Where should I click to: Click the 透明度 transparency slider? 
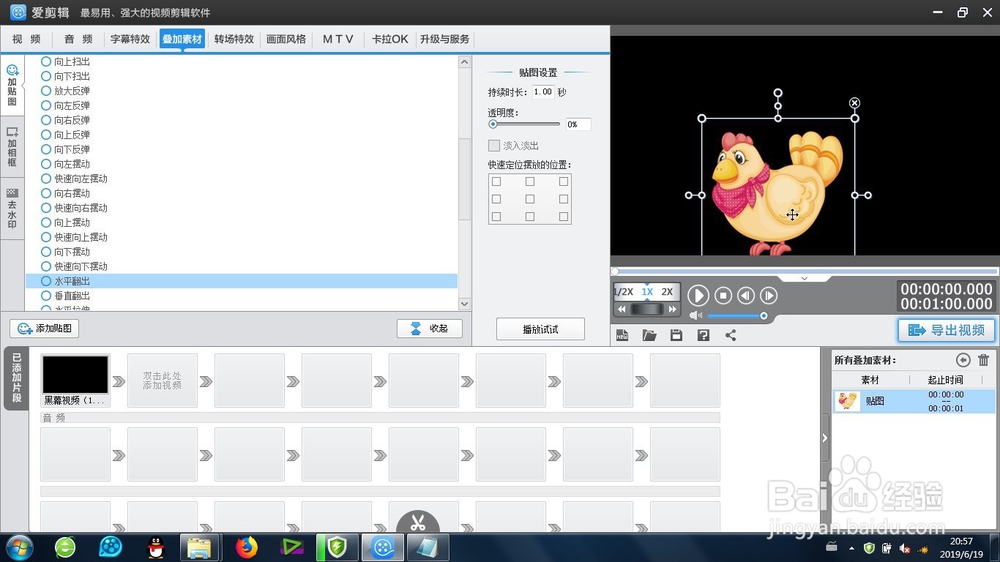(524, 124)
